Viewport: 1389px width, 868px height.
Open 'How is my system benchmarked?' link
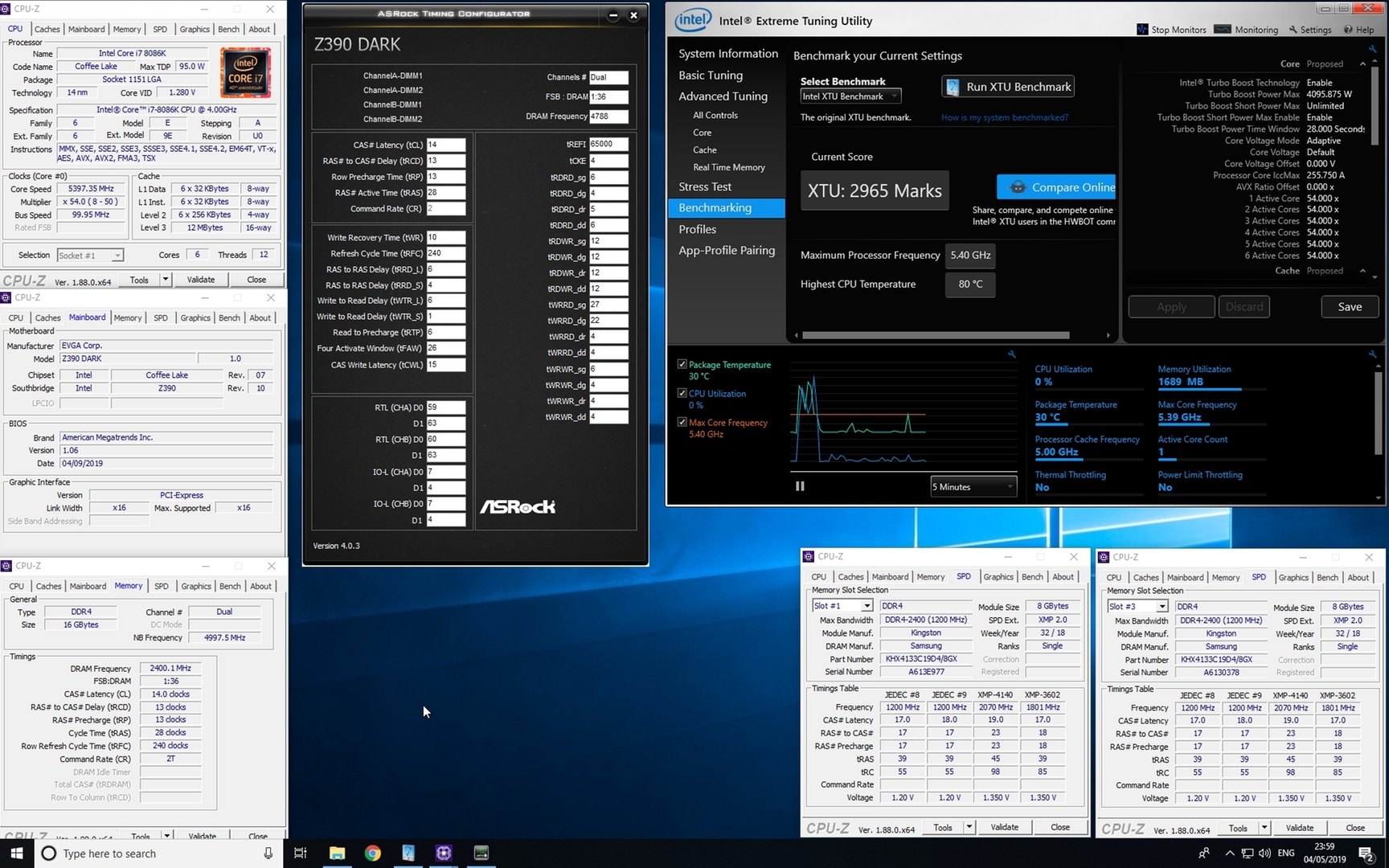1005,117
